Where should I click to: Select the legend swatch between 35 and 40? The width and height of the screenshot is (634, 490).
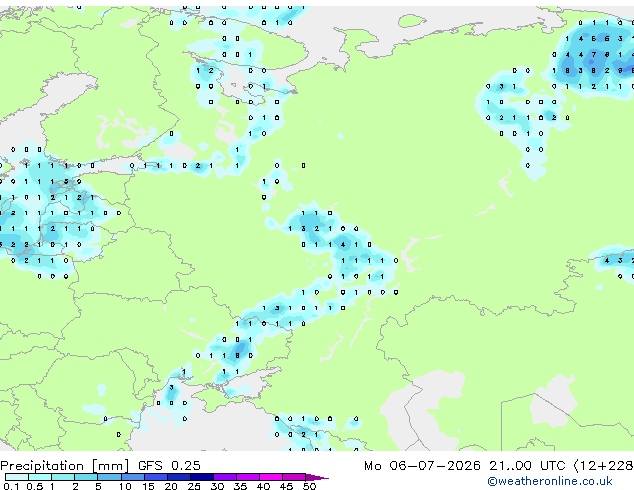pos(247,477)
